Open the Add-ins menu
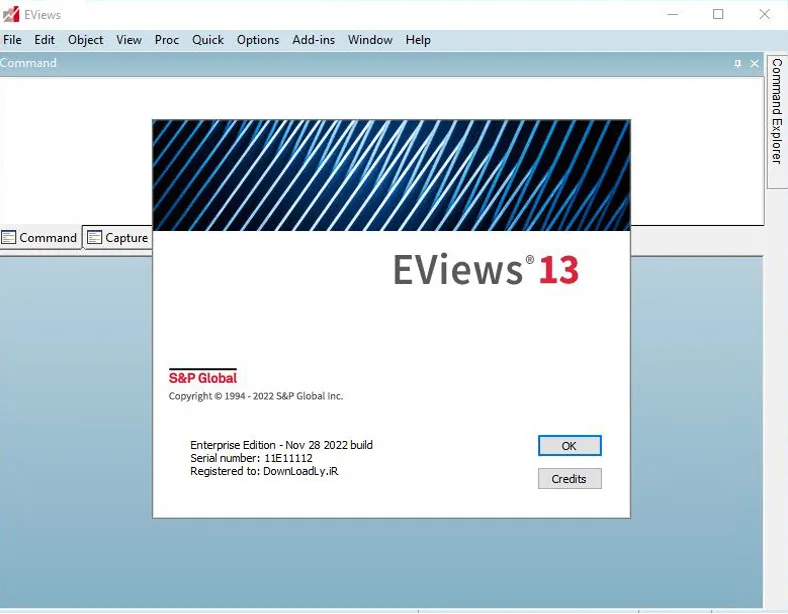The width and height of the screenshot is (788, 614). click(314, 40)
